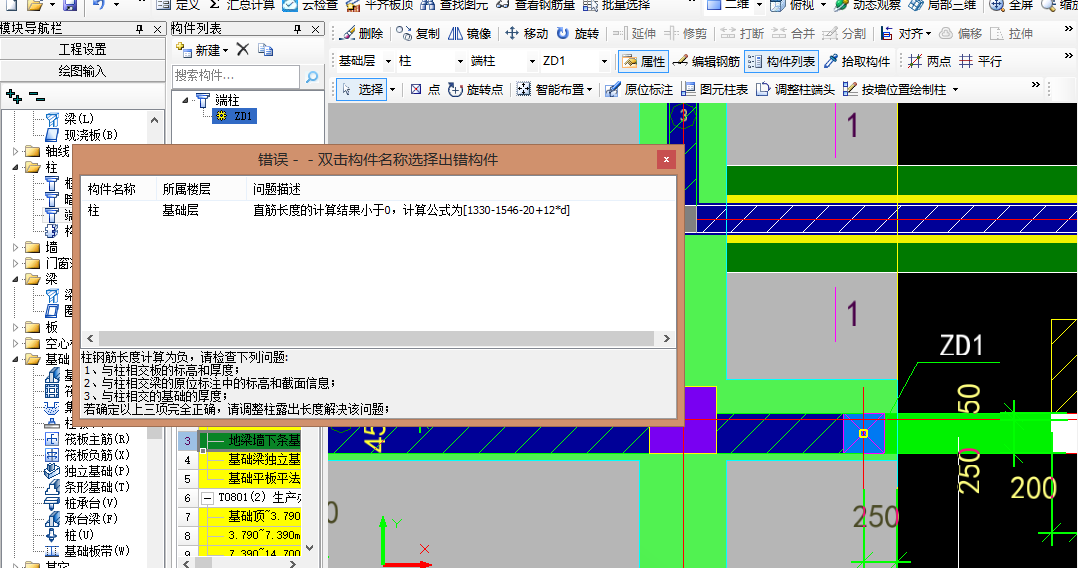The height and width of the screenshot is (568, 1078).
Task: Select 拾取构件 pick component tool
Action: 857,61
